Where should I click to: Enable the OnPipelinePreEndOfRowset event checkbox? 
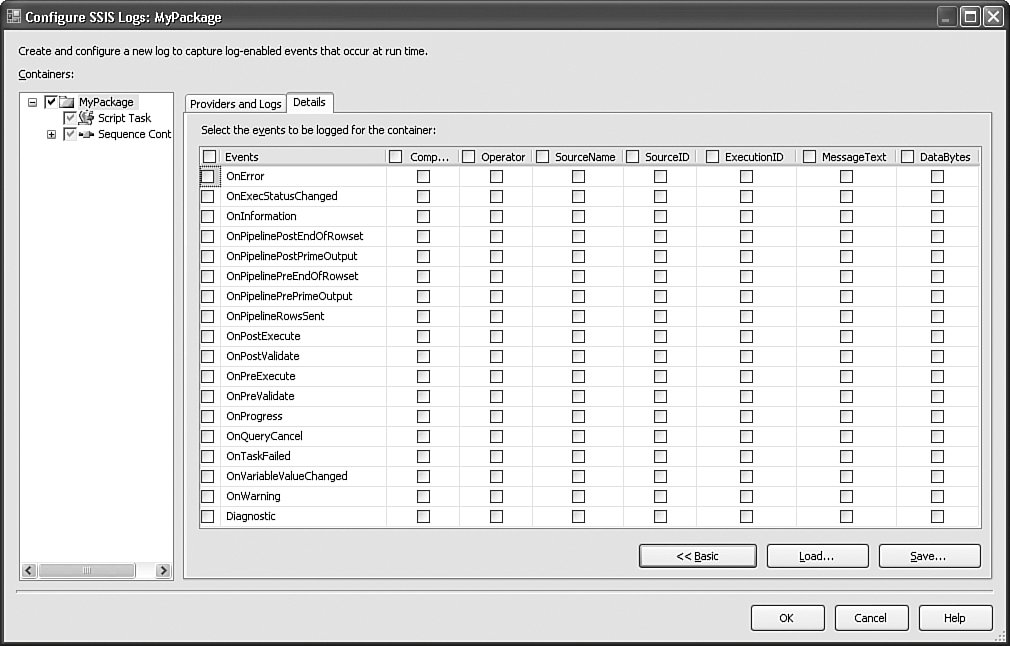coord(207,276)
